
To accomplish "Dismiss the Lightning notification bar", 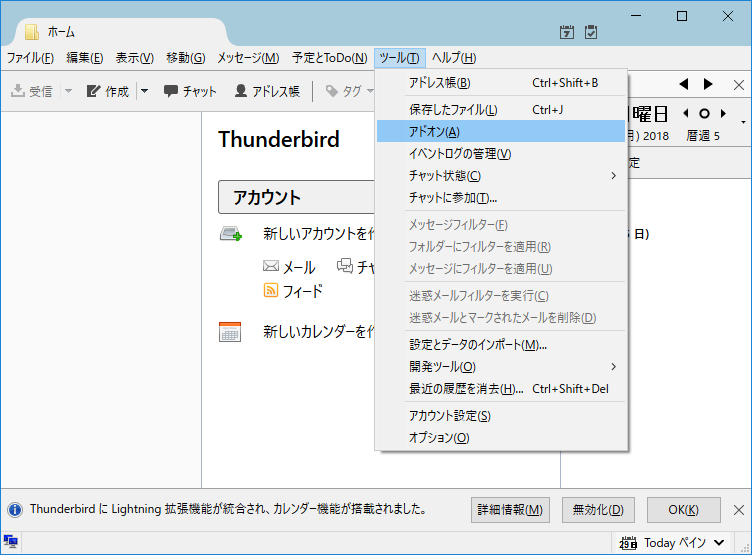I will click(x=739, y=509).
